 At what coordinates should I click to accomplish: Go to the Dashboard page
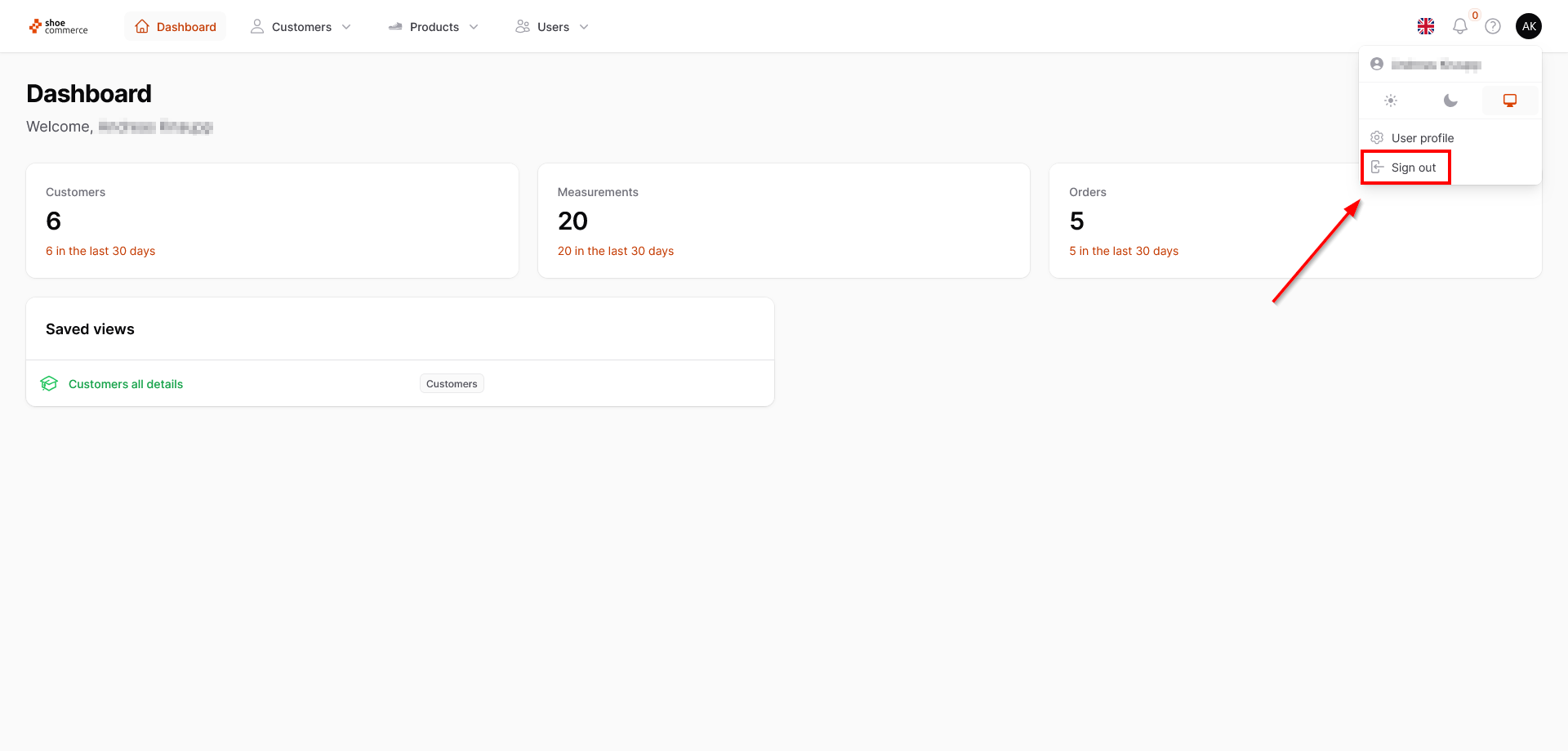(186, 27)
